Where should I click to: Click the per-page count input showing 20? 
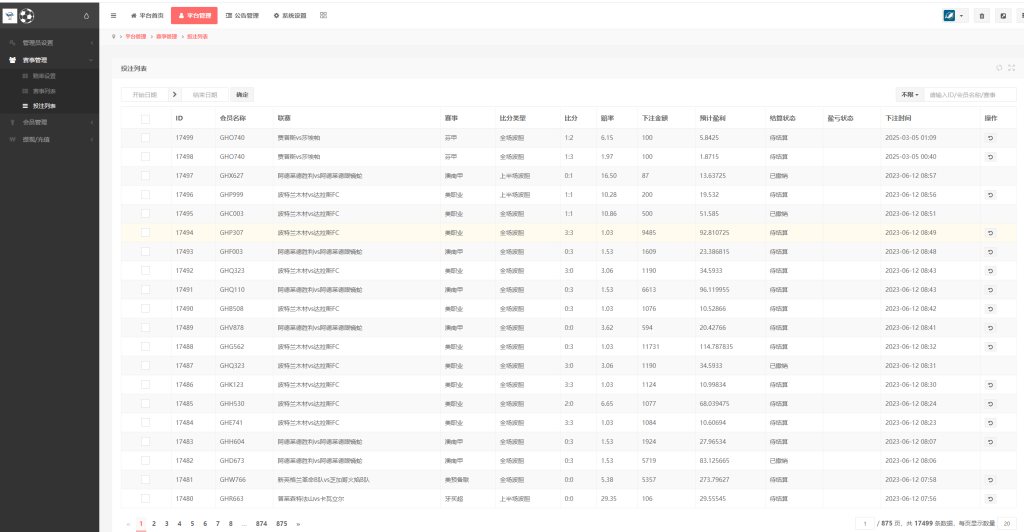click(1007, 524)
